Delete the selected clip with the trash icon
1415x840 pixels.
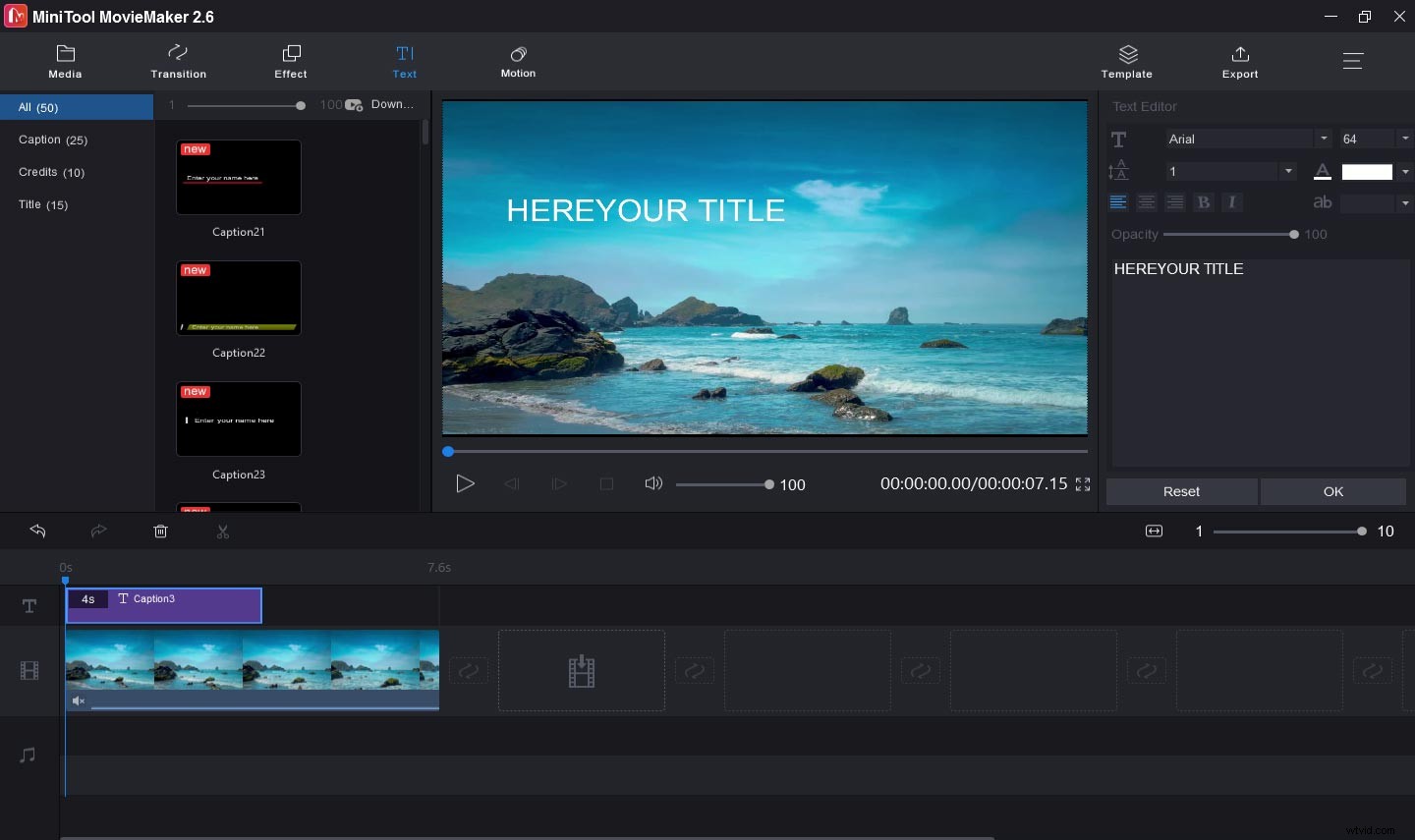click(x=160, y=531)
